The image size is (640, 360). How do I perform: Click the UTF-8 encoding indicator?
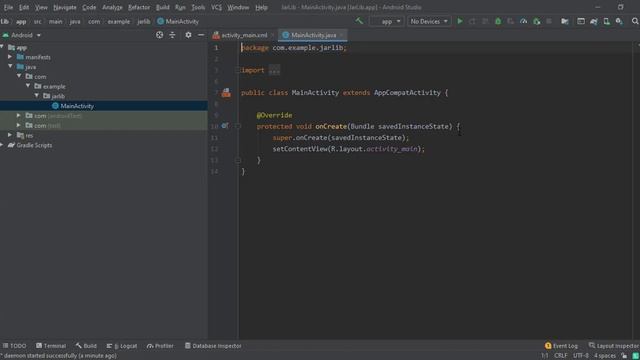click(581, 356)
